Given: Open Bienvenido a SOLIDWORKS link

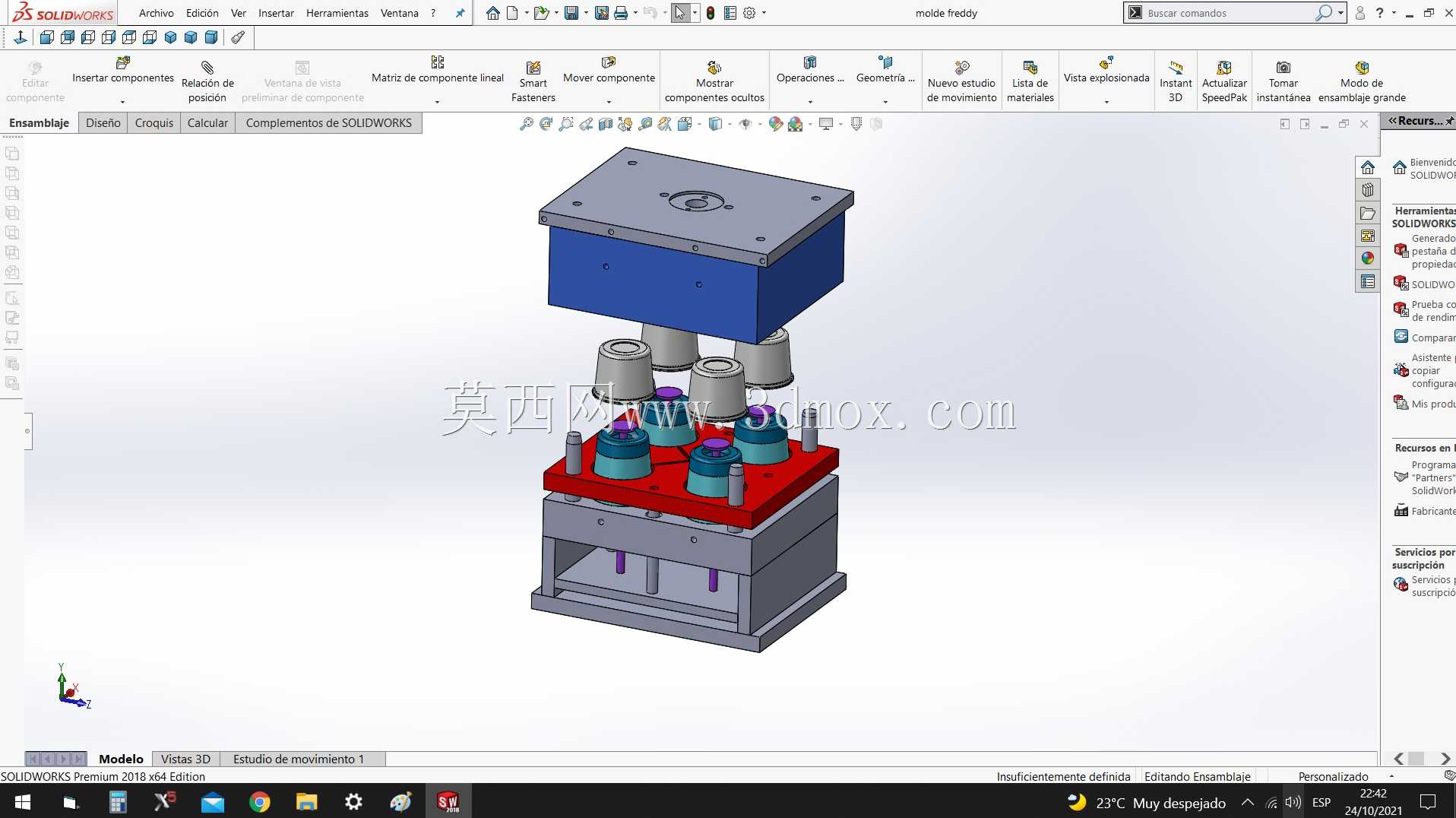Looking at the screenshot, I should [1423, 169].
